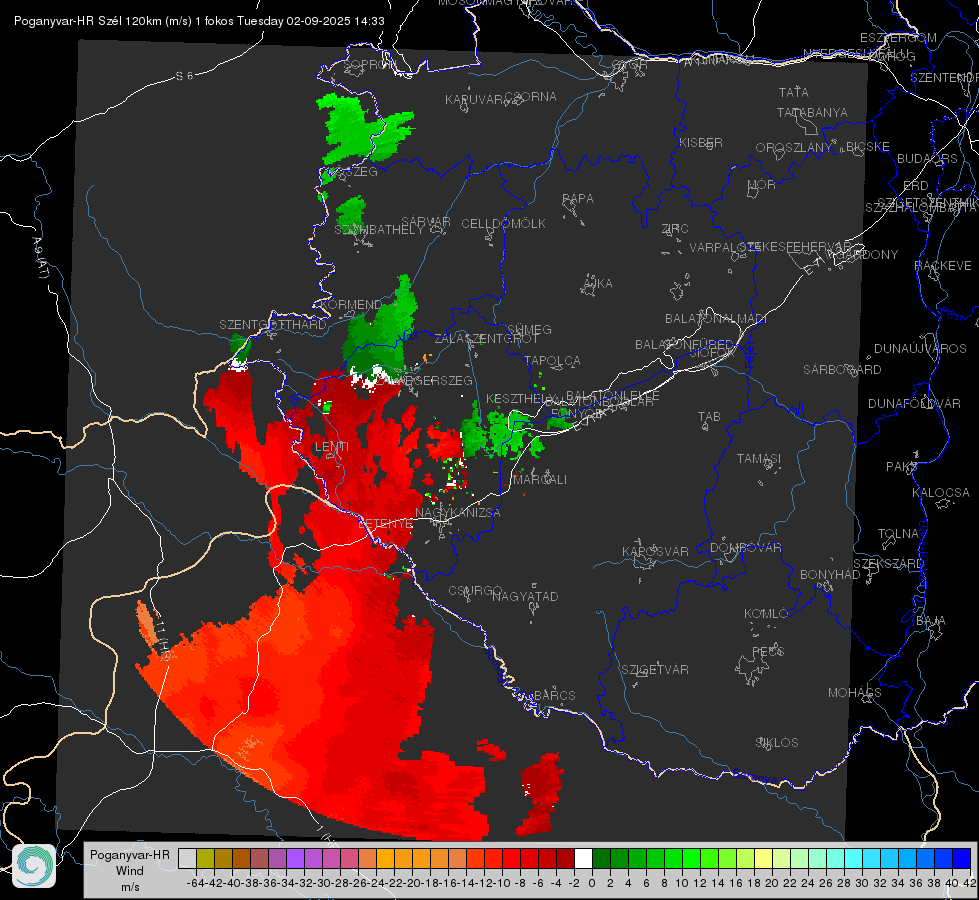The width and height of the screenshot is (979, 900).
Task: Click the 'NAGYATAD' city label
Action: tap(525, 596)
